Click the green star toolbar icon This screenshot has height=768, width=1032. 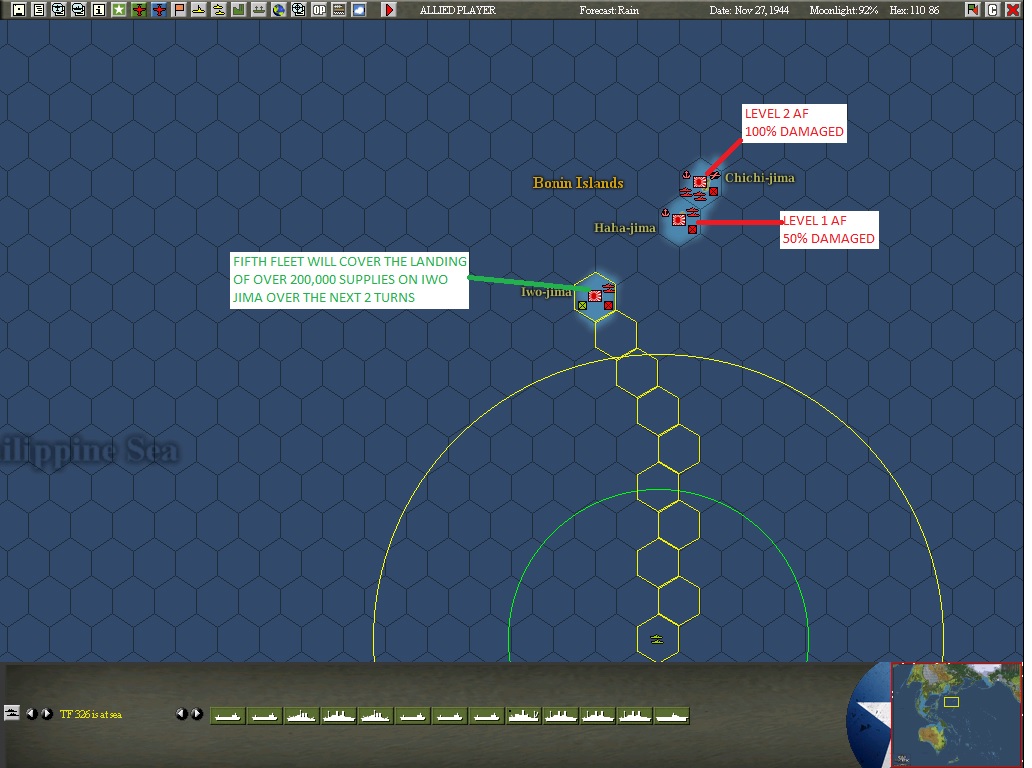[118, 10]
